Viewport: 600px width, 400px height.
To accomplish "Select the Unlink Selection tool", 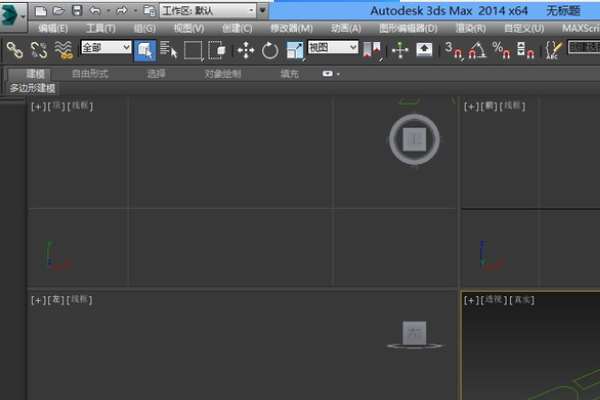I will pos(39,50).
